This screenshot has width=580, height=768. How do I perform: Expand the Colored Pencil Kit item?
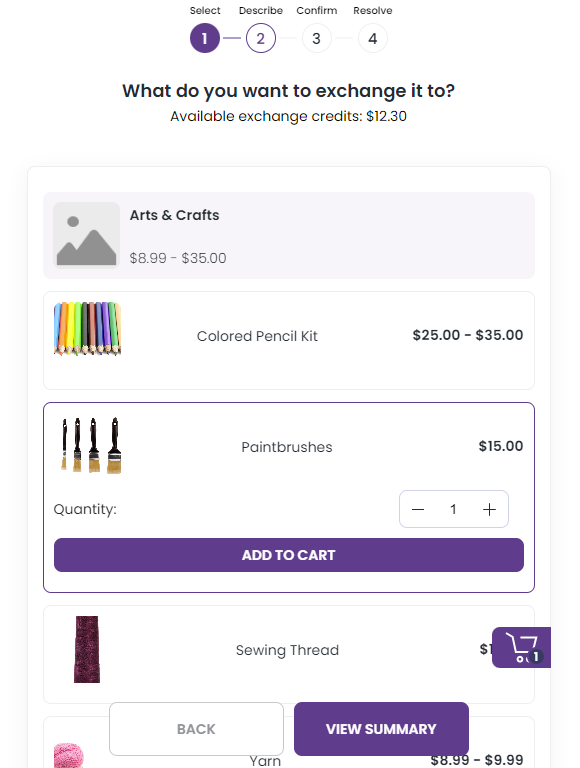(289, 340)
